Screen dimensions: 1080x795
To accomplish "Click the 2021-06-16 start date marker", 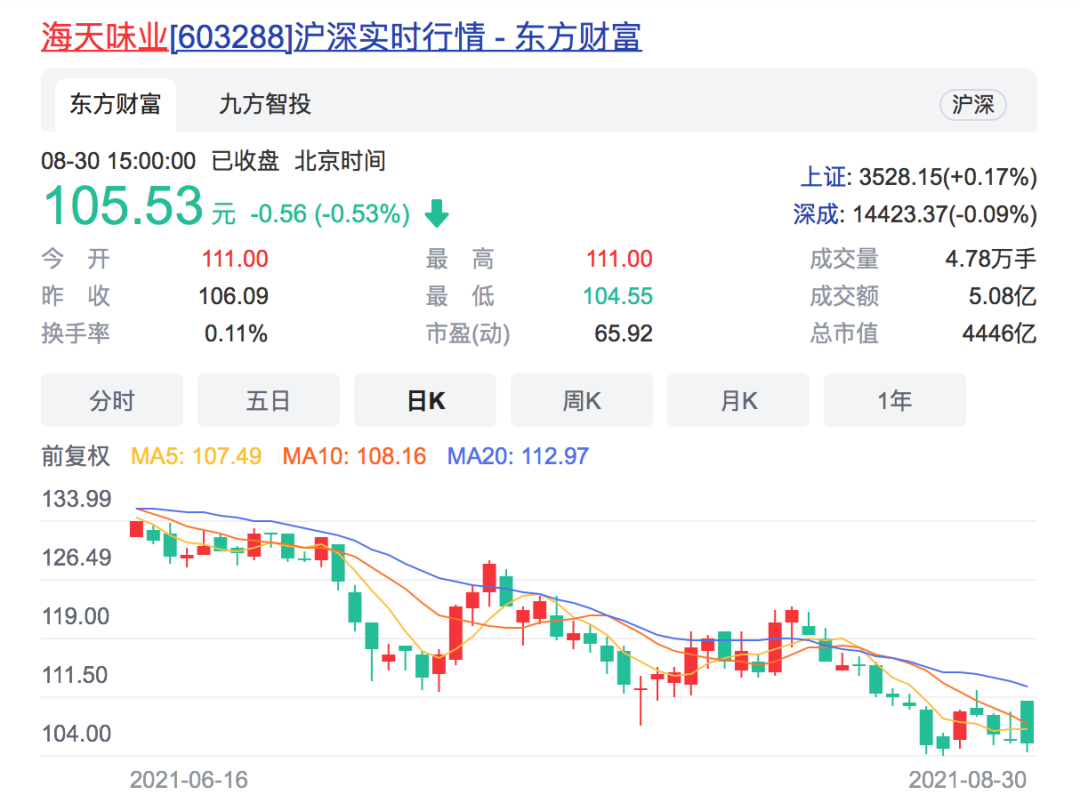I will click(189, 779).
